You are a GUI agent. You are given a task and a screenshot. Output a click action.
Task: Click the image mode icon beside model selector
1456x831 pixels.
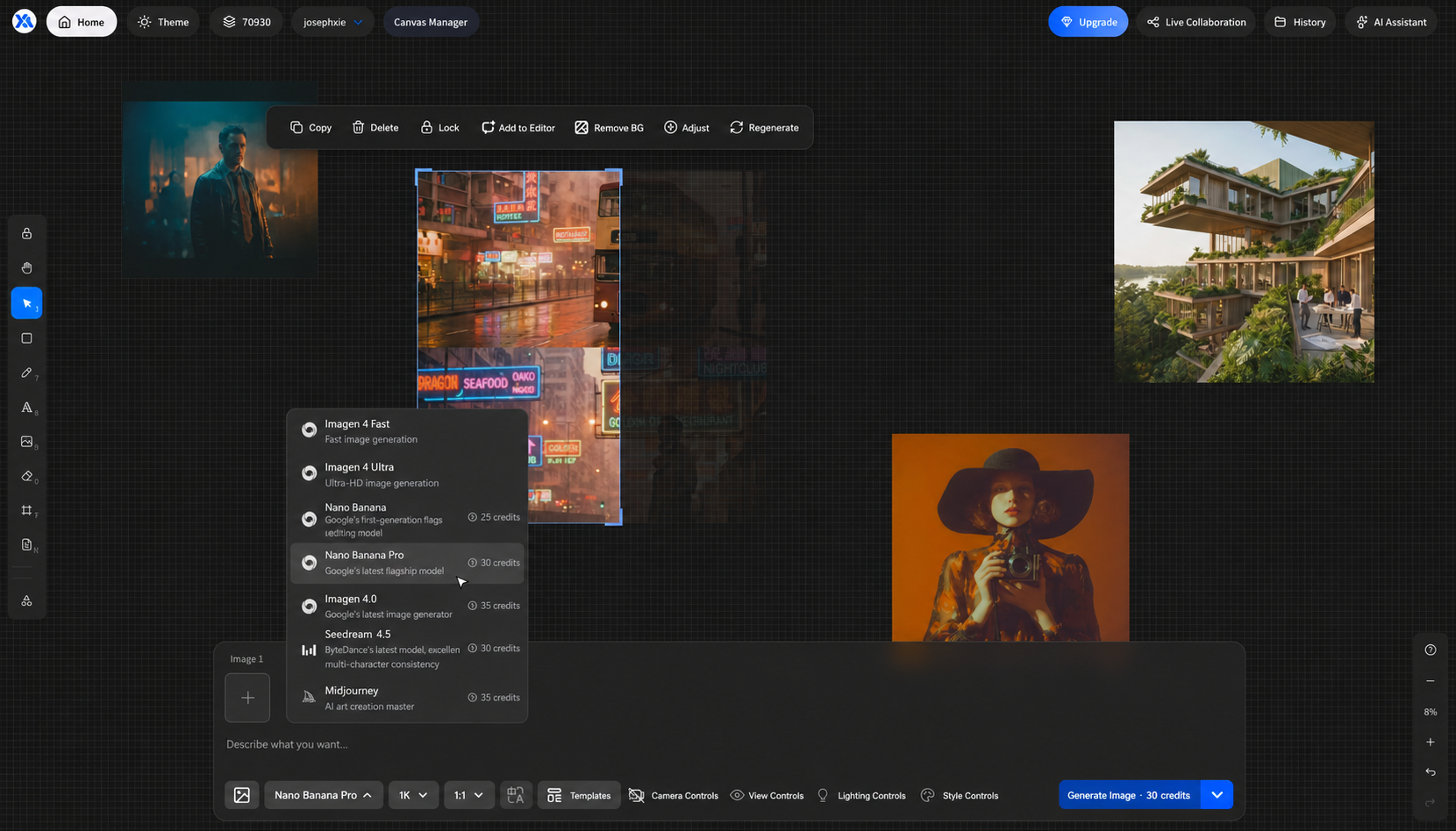click(242, 795)
